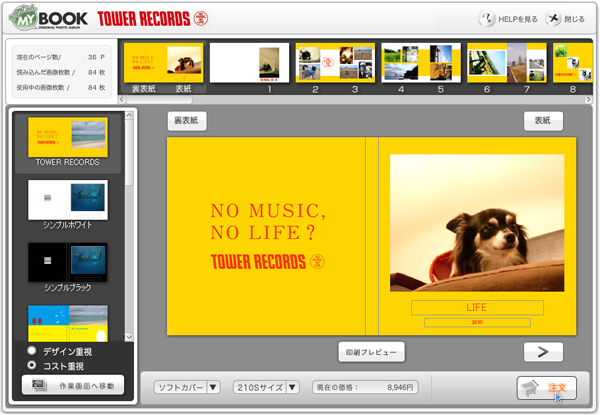The height and width of the screenshot is (415, 600).
Task: Click the workspace icon in 作業画面へ移動
Action: [39, 385]
